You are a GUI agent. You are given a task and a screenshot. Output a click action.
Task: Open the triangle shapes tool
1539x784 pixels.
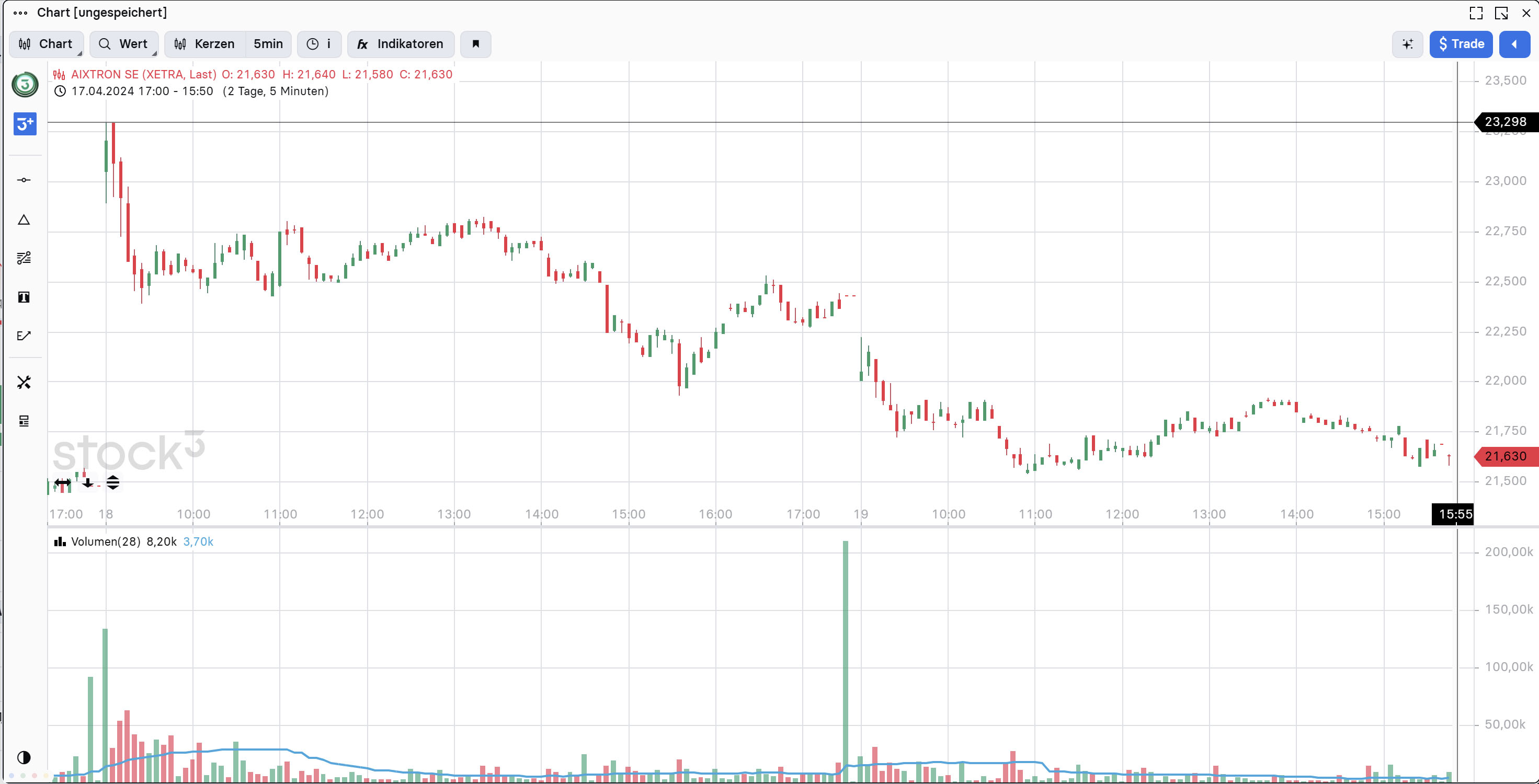tap(24, 220)
